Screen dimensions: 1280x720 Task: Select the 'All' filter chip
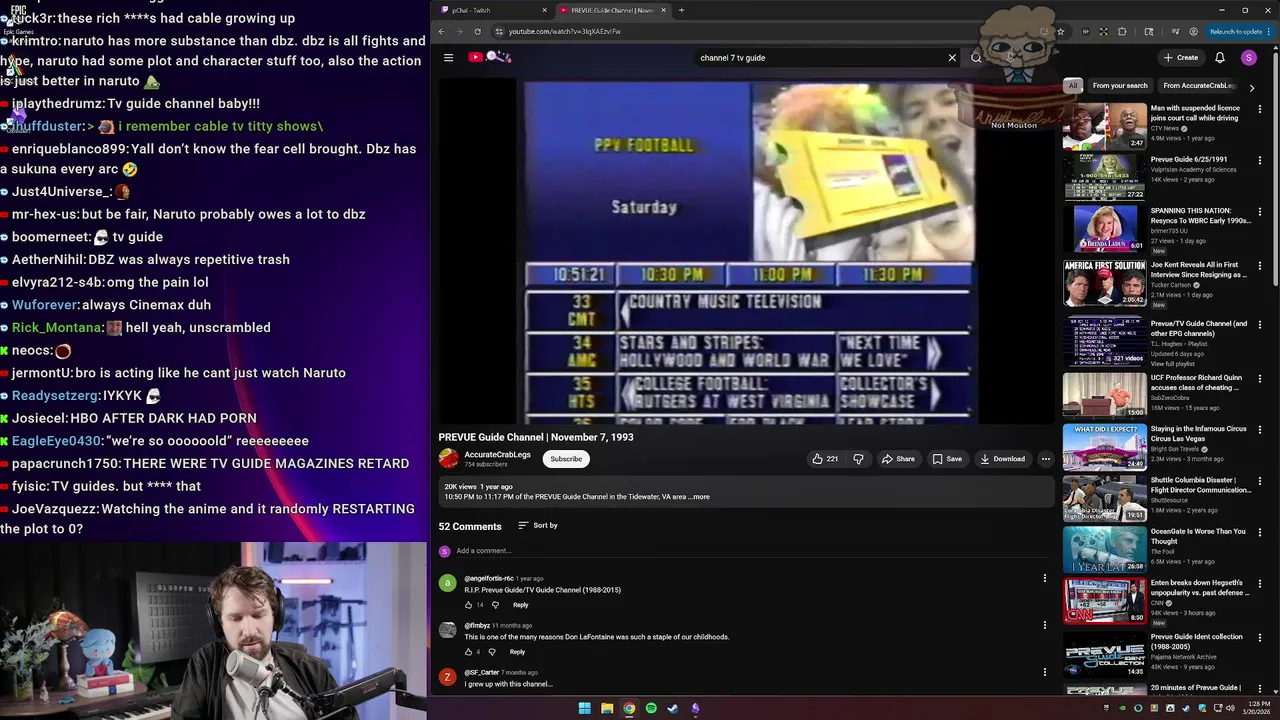[x=1073, y=86]
